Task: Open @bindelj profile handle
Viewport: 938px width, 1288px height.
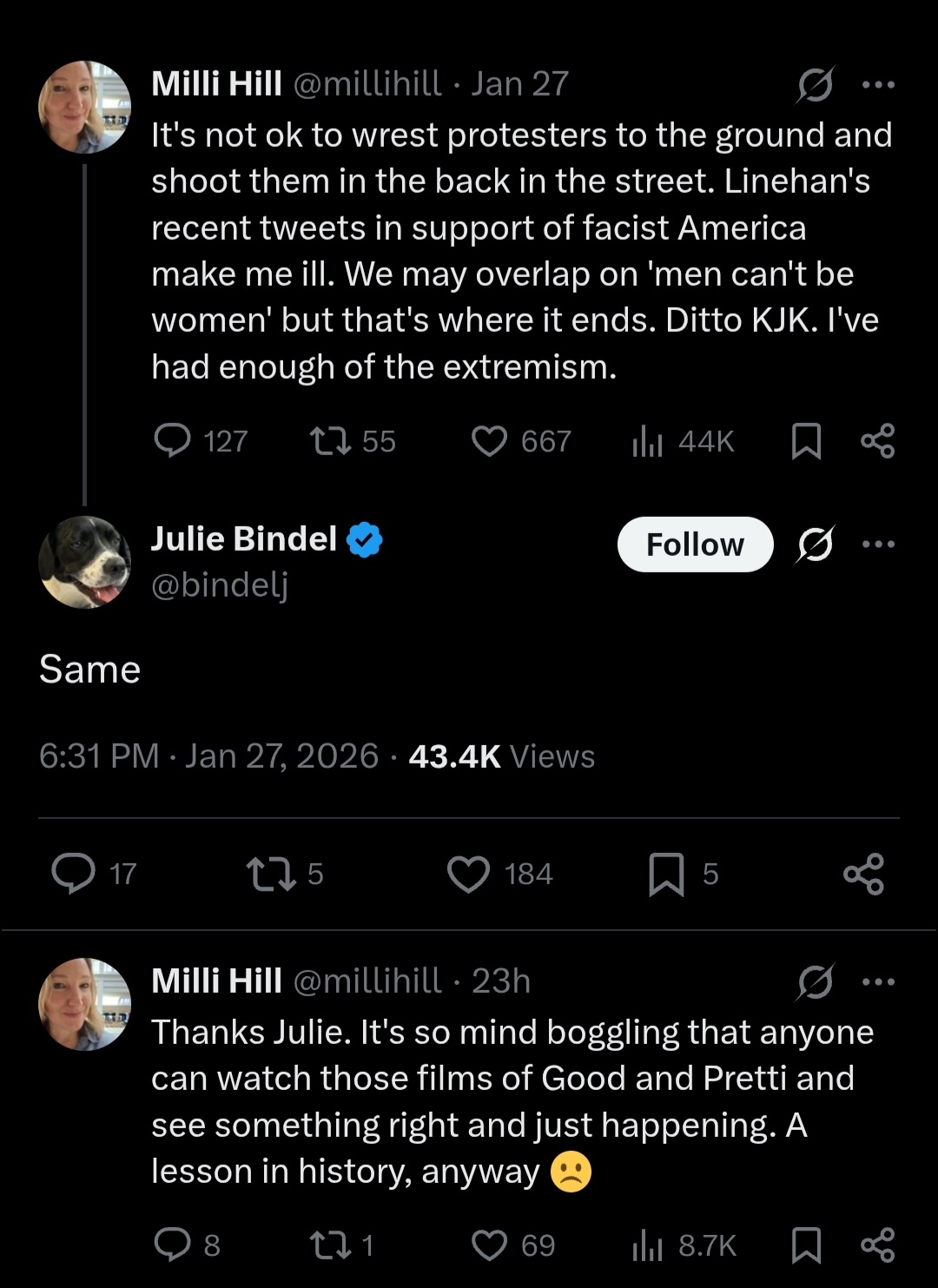Action: 219,585
